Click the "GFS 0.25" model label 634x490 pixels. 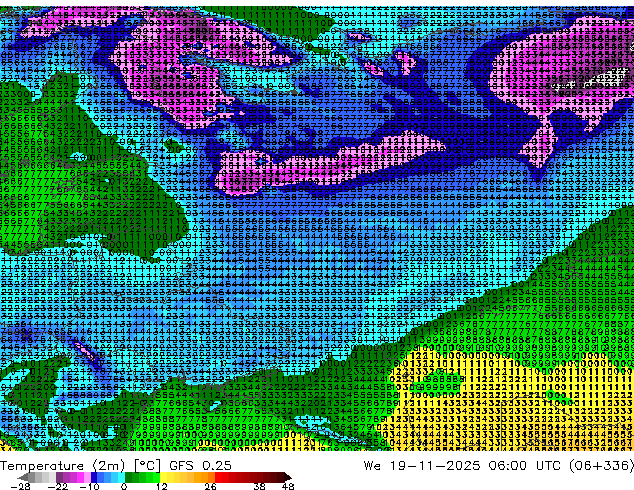(200, 466)
